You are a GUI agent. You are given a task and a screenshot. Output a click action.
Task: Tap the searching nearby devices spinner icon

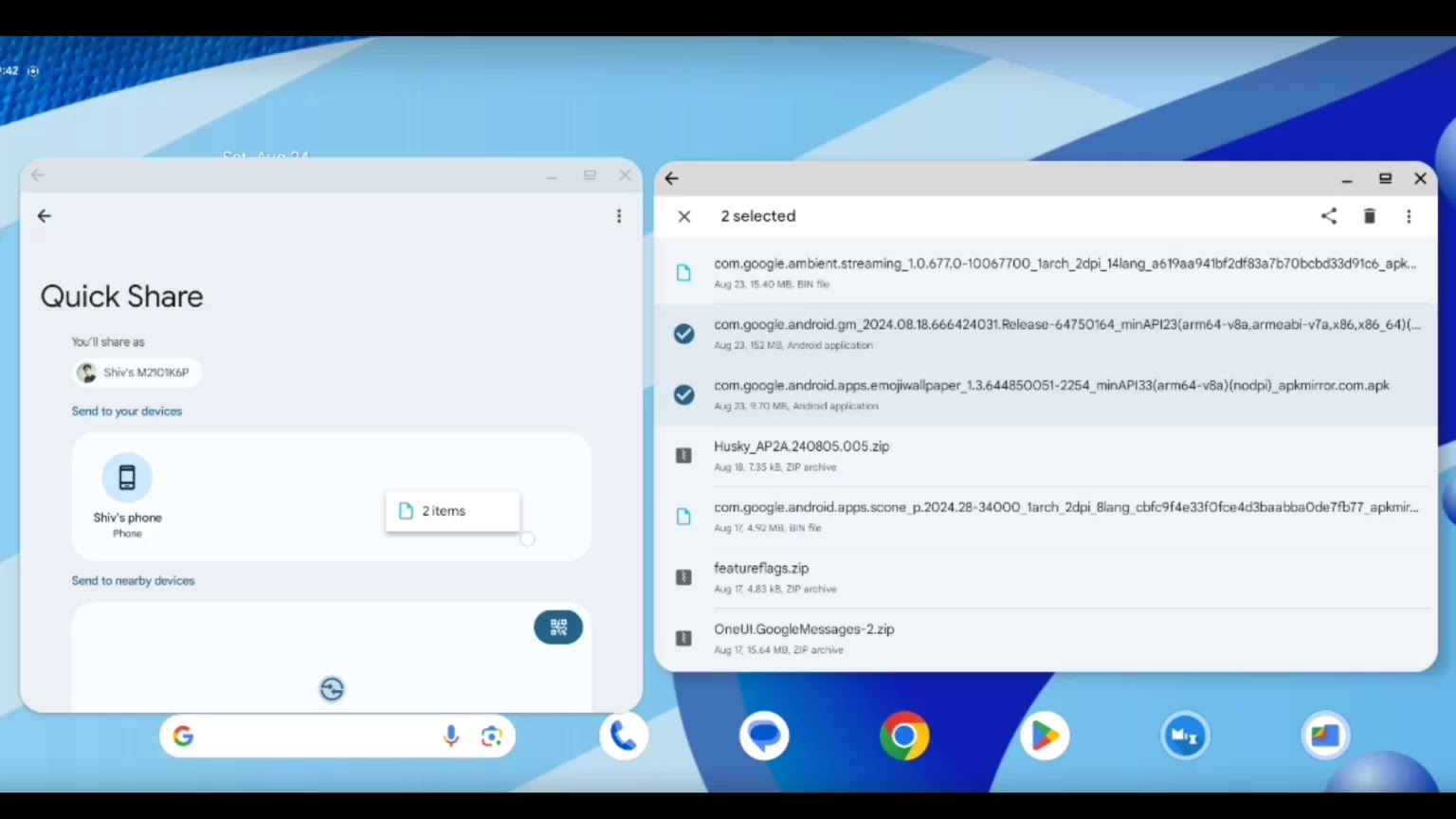pyautogui.click(x=332, y=689)
